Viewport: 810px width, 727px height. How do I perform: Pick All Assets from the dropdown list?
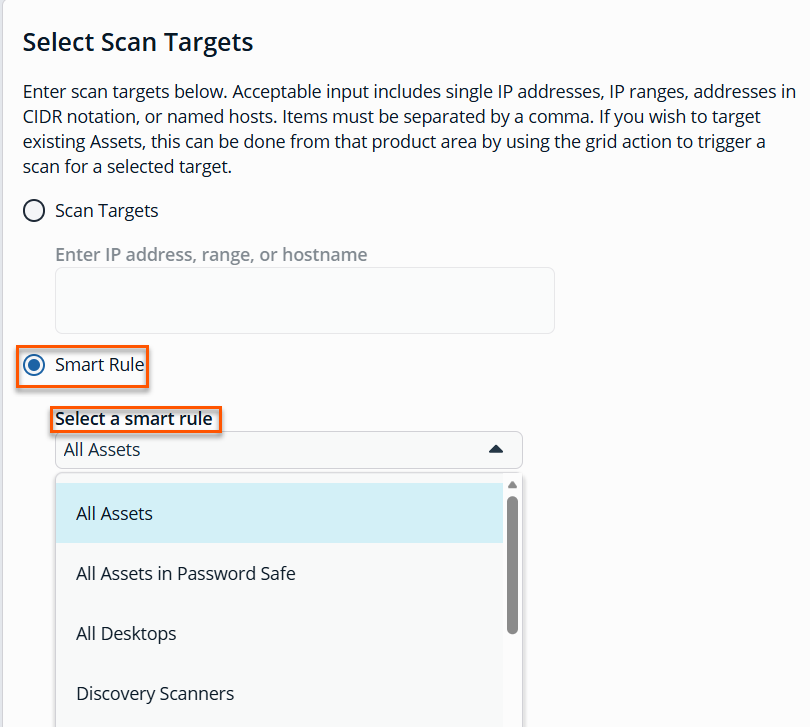click(115, 514)
